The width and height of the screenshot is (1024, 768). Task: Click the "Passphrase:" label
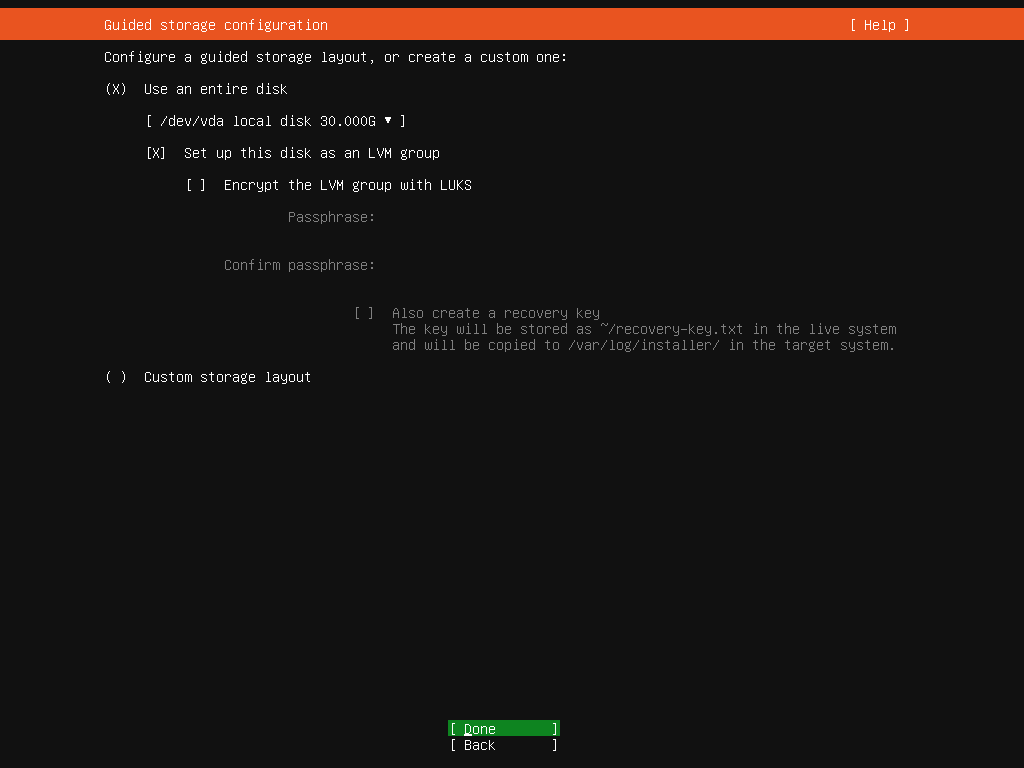331,217
